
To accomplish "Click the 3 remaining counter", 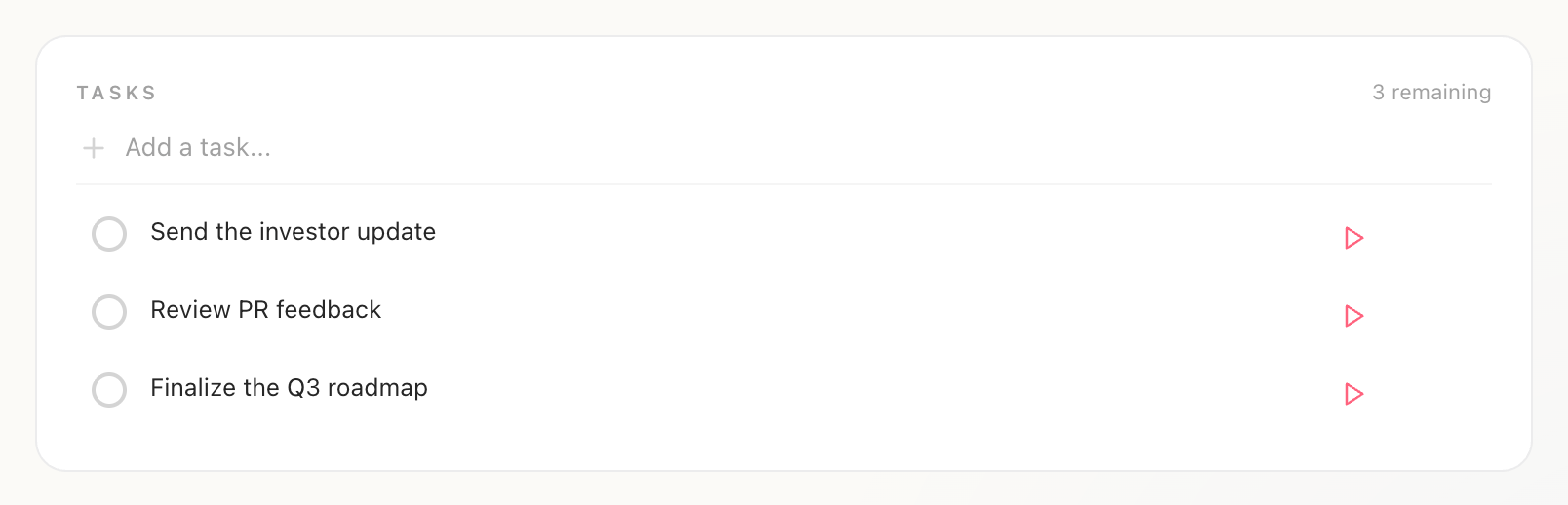I will click(x=1431, y=93).
